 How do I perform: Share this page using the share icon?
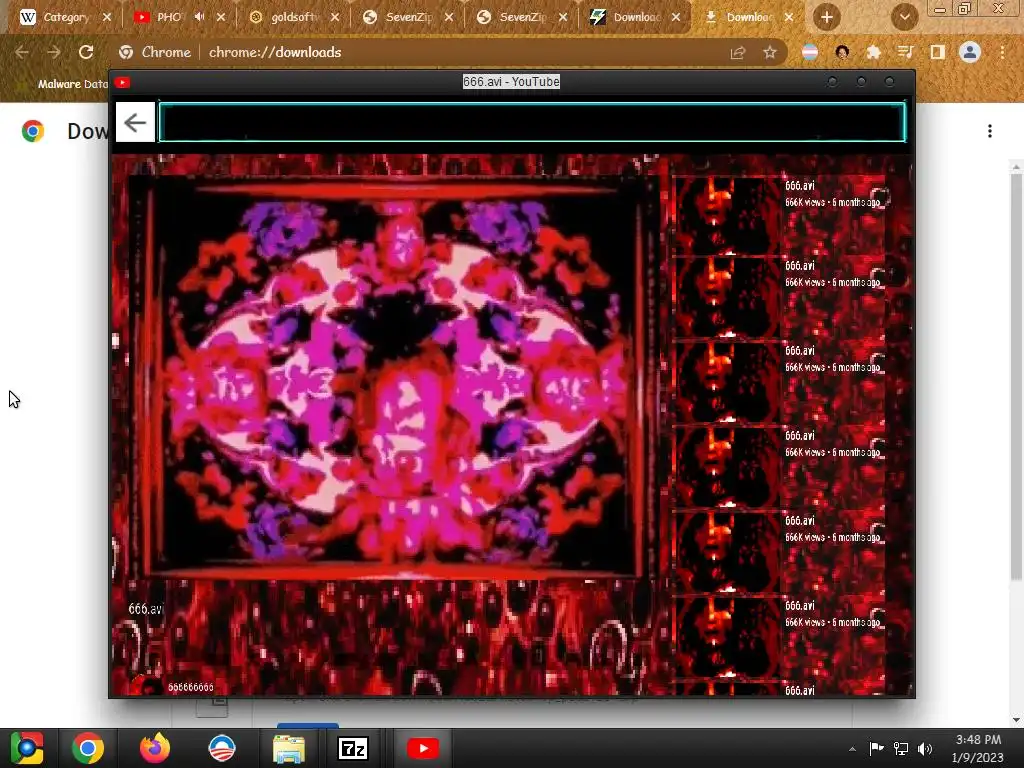[x=738, y=52]
